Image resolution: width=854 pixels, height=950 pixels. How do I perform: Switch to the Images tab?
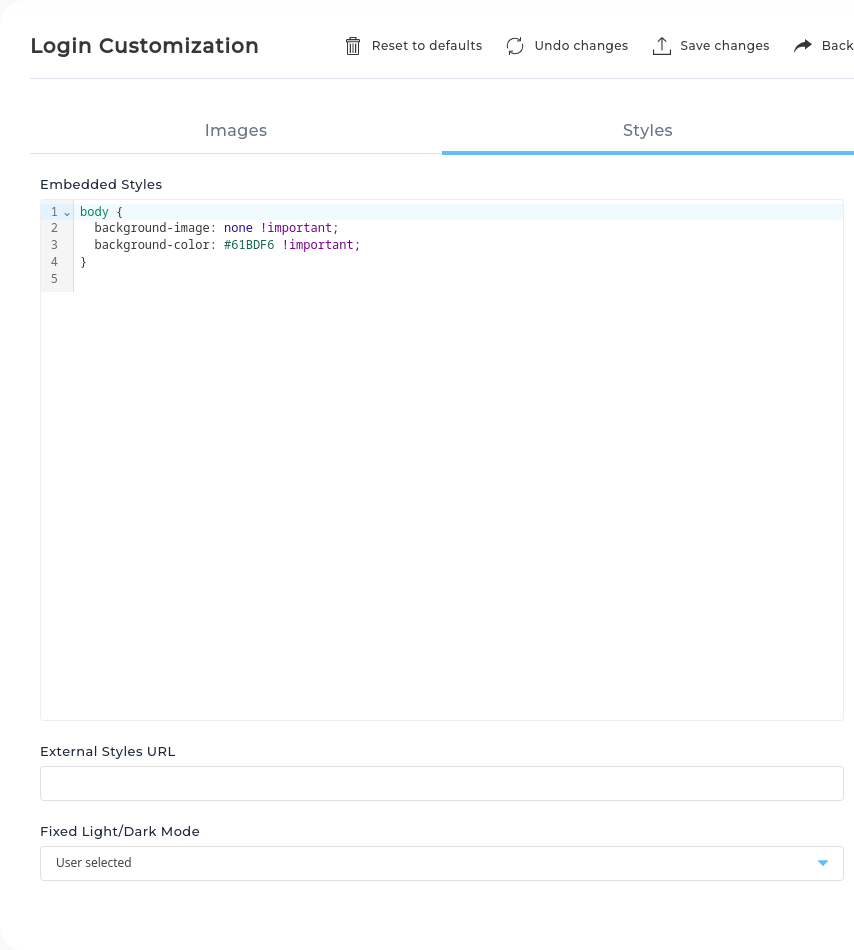pos(235,130)
